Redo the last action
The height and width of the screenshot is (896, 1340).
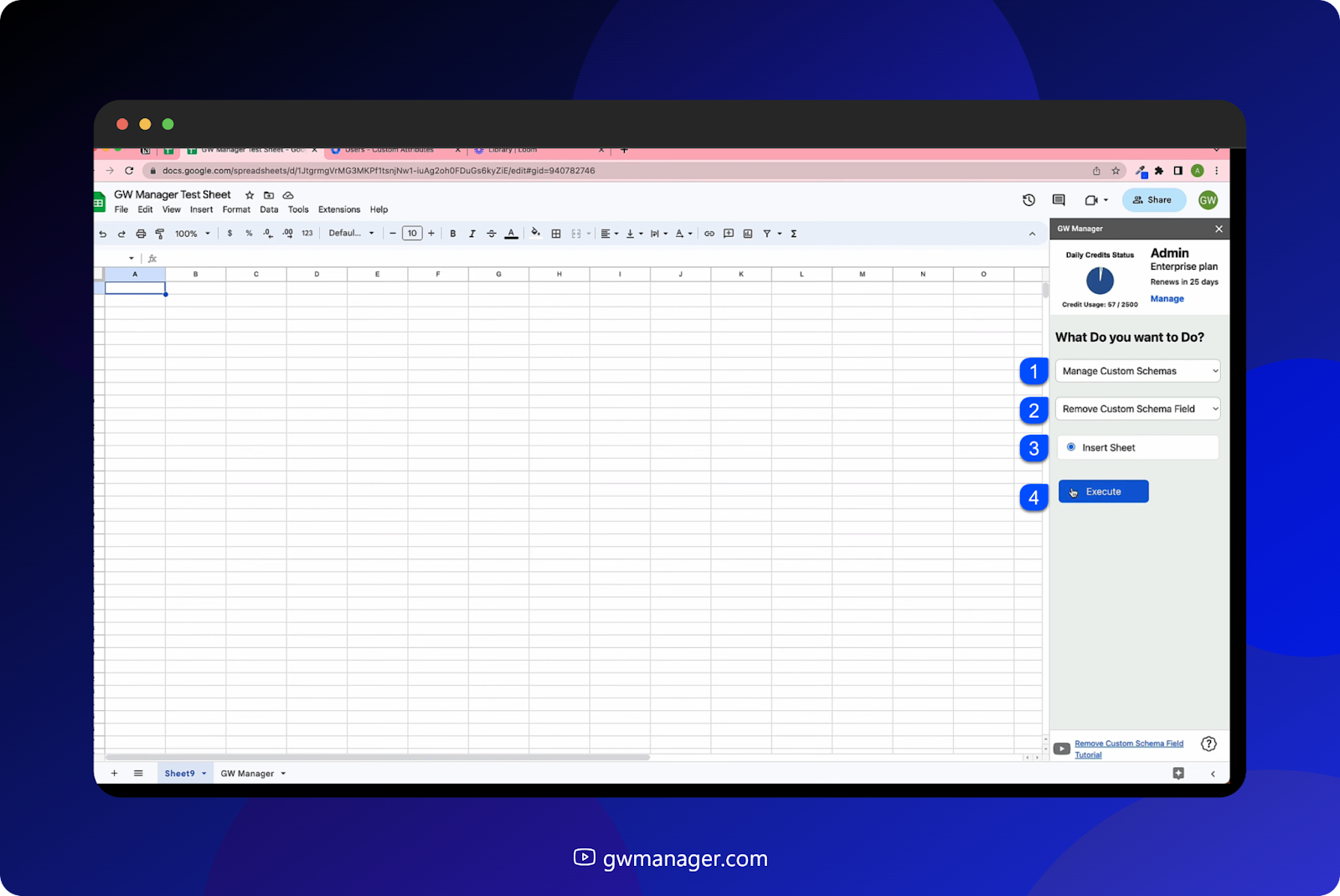click(x=121, y=234)
